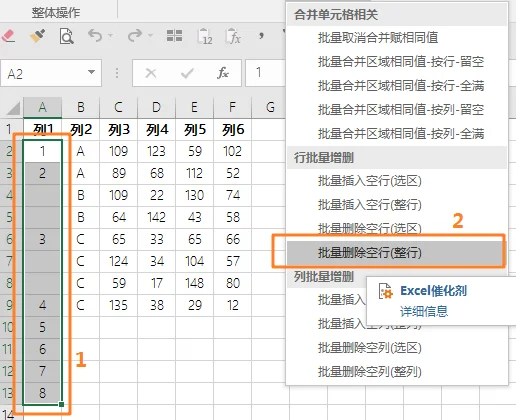Click the select-all corner triangle

coord(13,108)
